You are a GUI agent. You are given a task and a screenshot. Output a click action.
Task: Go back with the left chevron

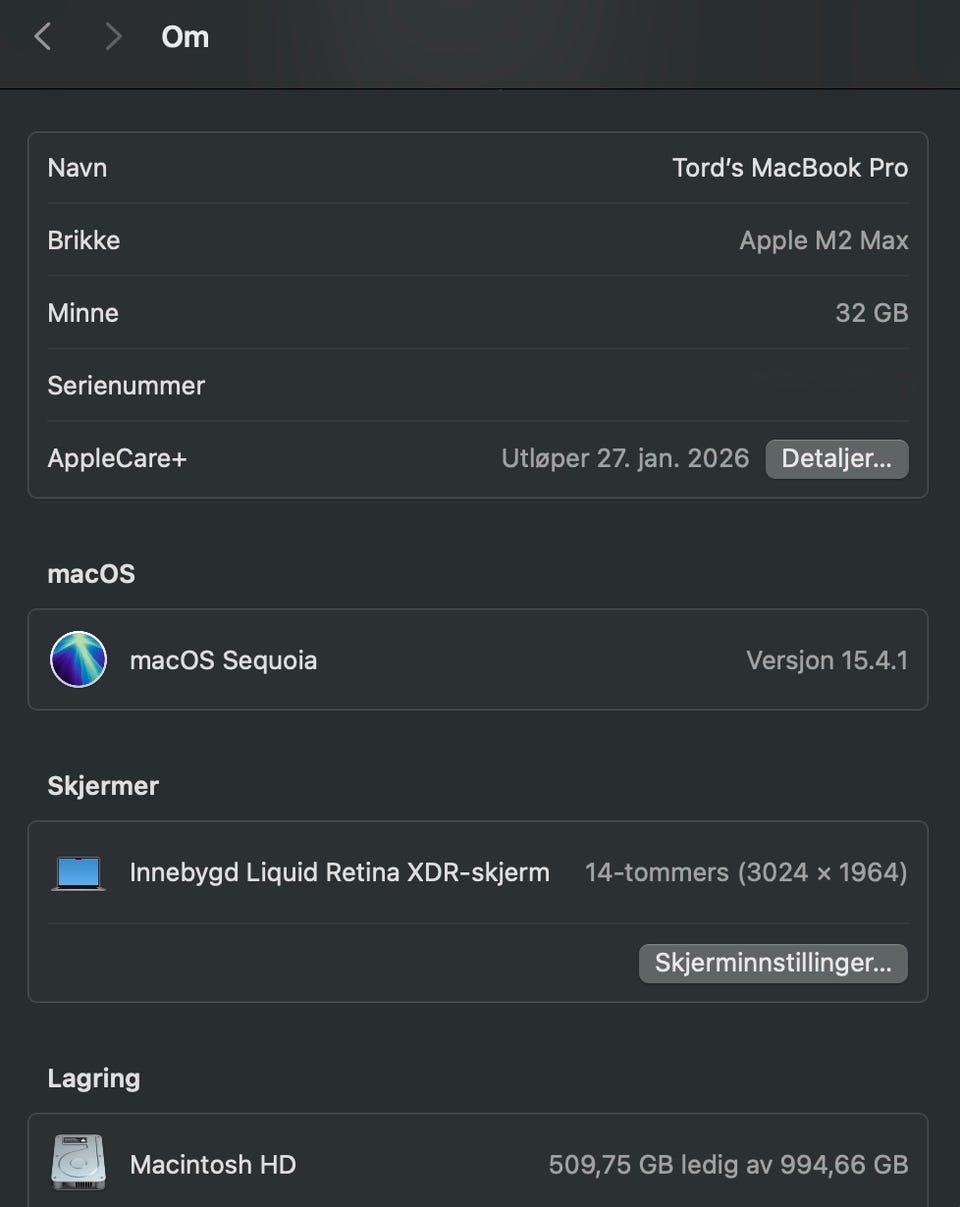pos(42,37)
